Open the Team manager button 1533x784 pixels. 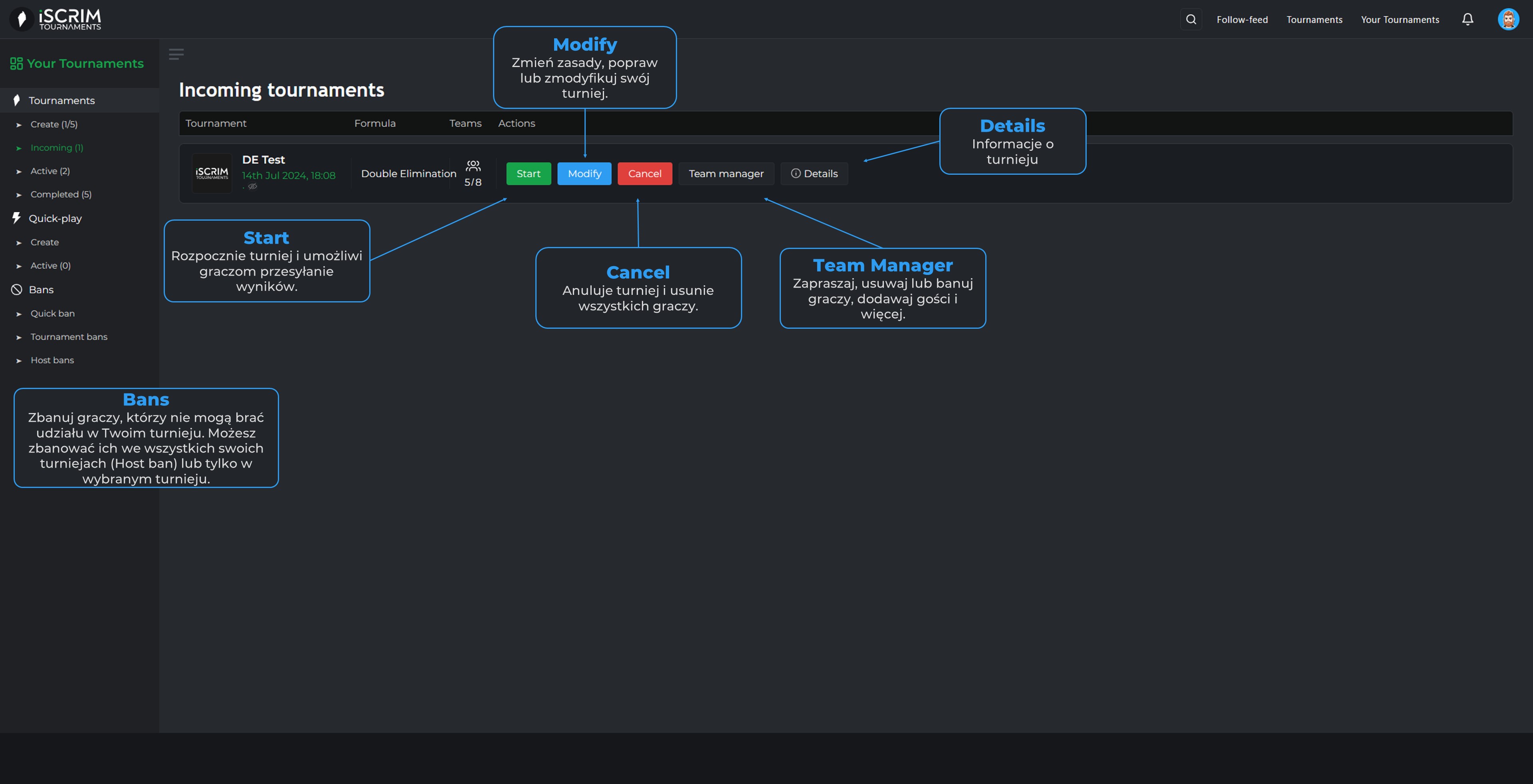click(x=725, y=174)
